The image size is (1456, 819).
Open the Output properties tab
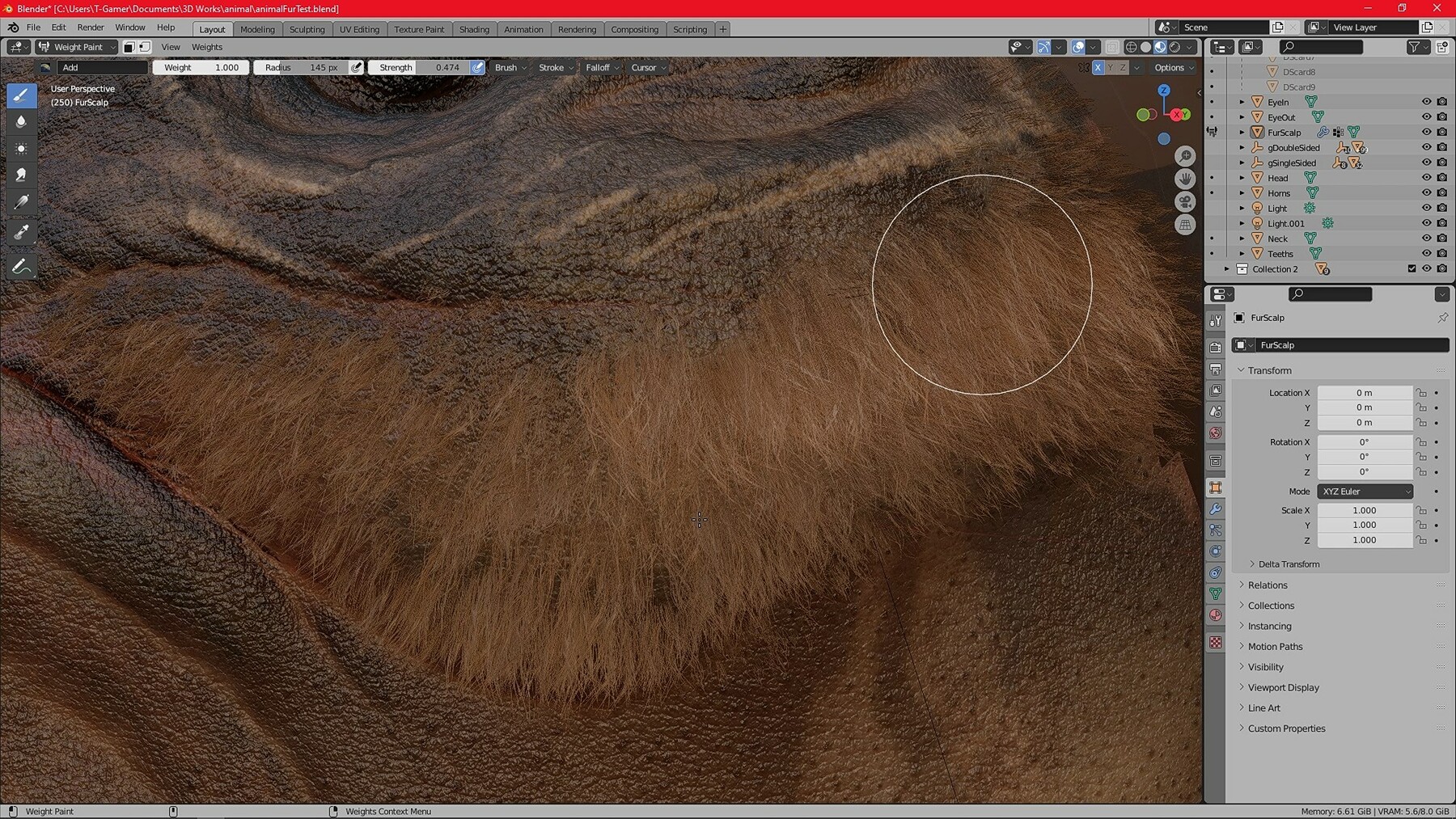click(1216, 369)
